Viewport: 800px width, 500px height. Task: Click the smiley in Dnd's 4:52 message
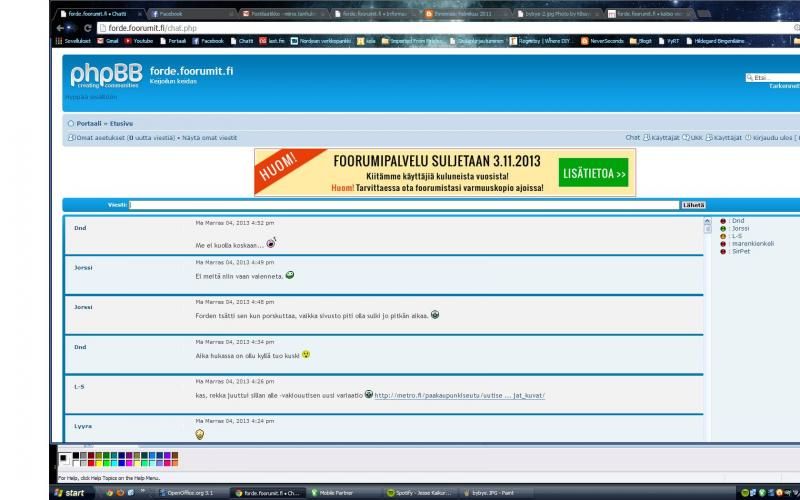(271, 243)
